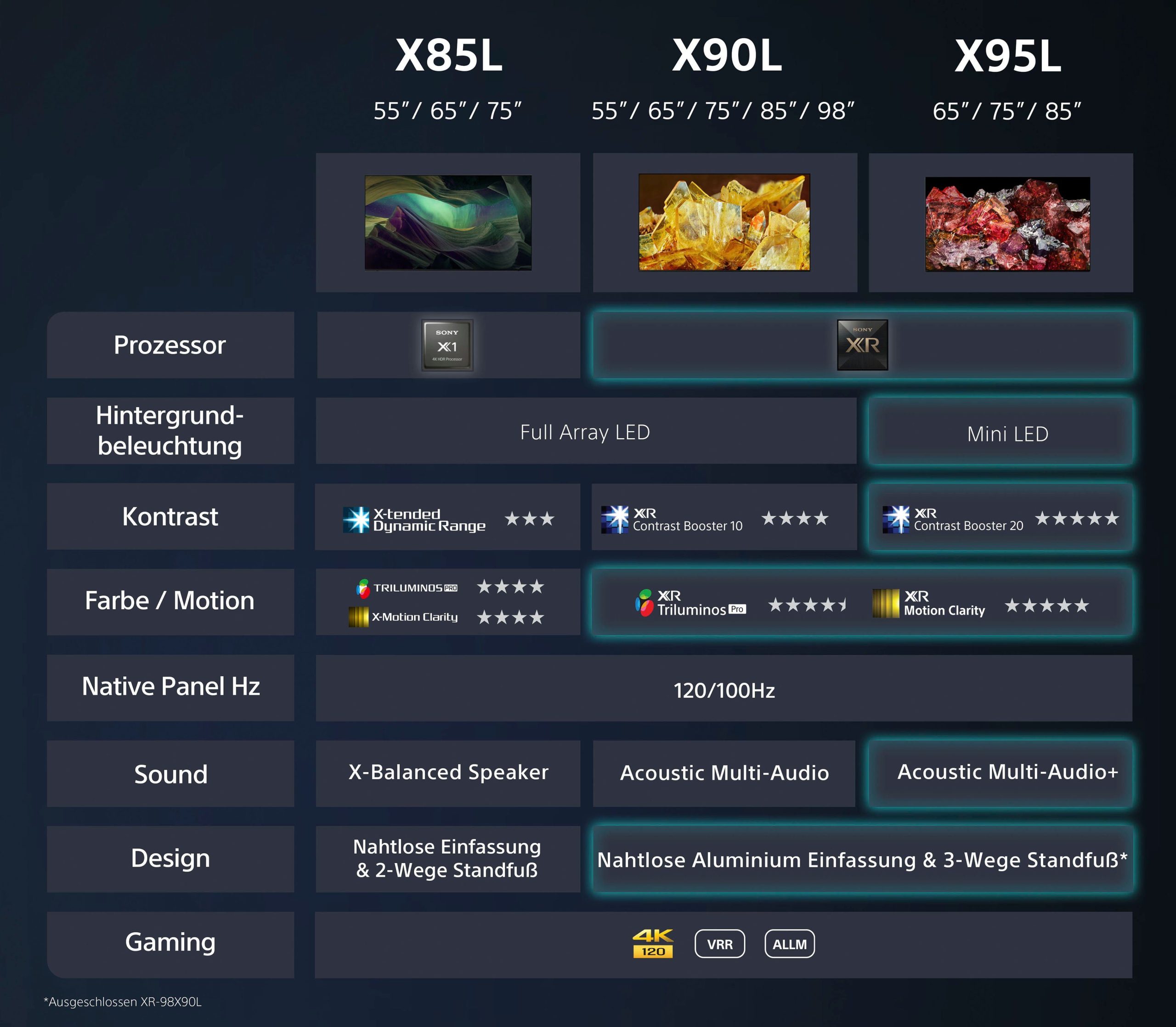The height and width of the screenshot is (1027, 1176).
Task: Click the VRR badge
Action: coord(719,943)
